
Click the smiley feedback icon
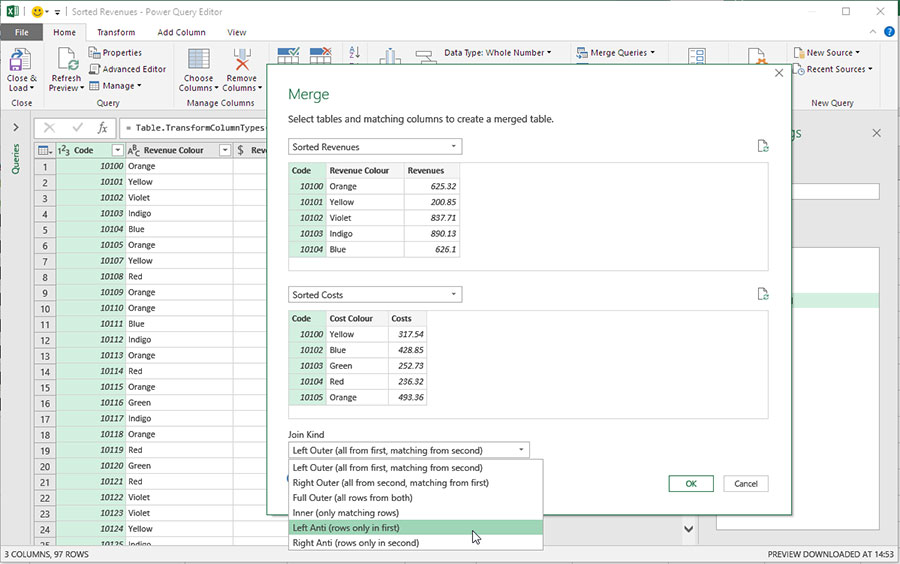(37, 11)
